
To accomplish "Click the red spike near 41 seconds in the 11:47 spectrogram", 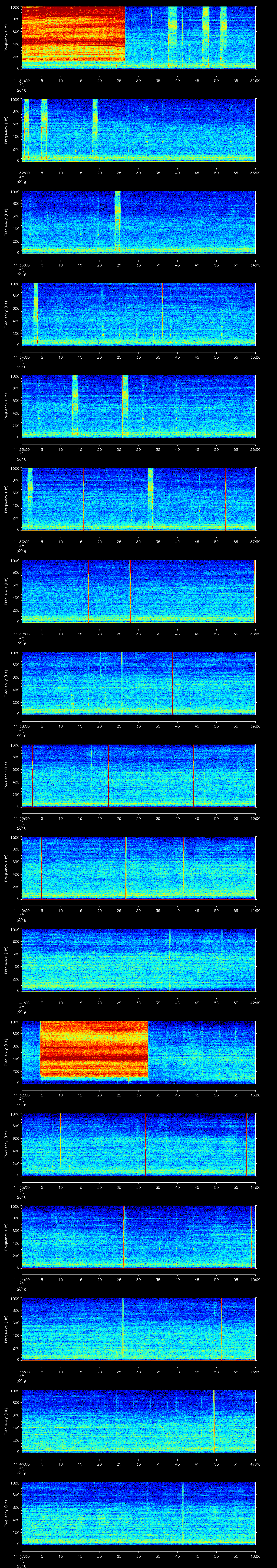I will (x=183, y=1513).
